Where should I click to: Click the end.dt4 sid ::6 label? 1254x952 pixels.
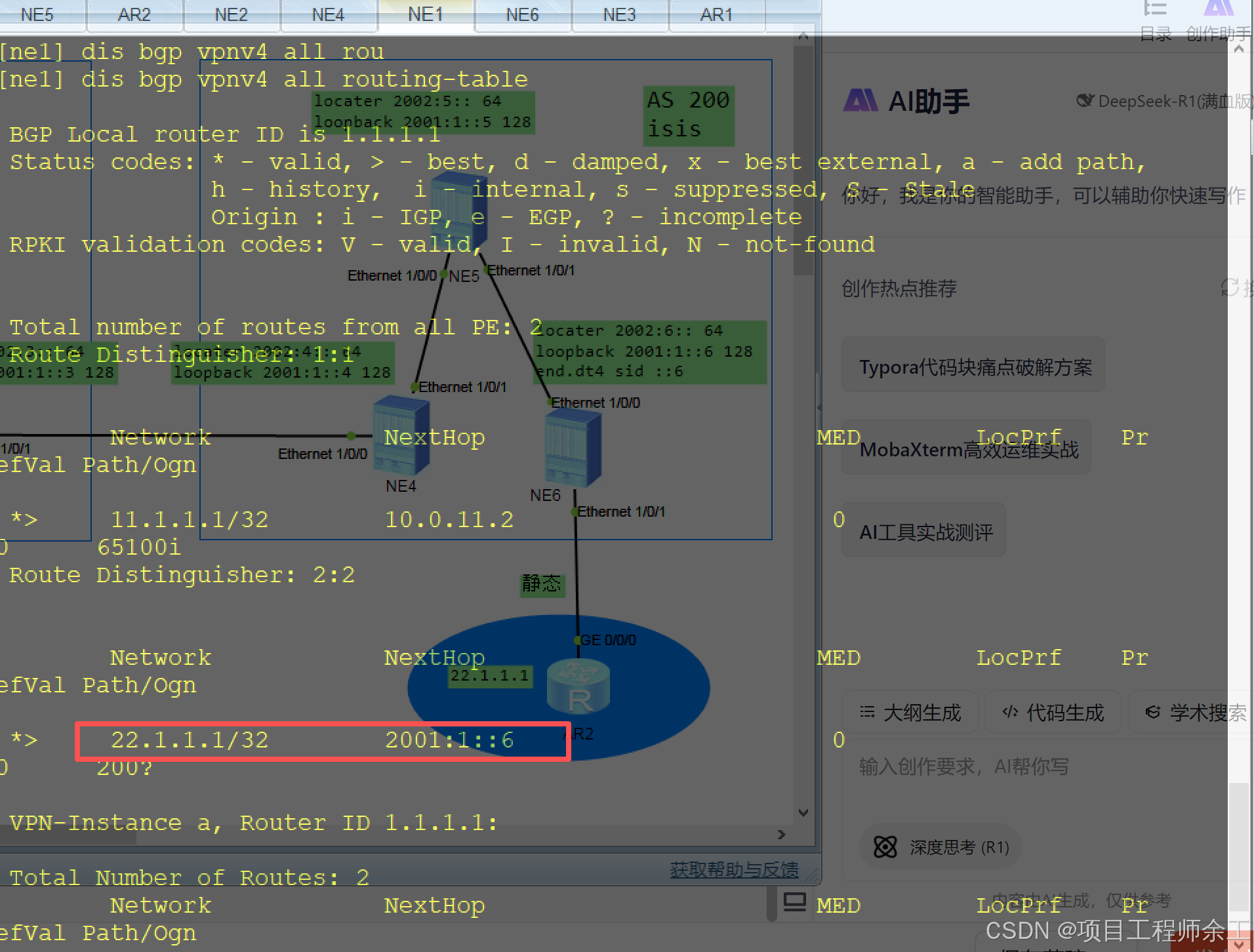click(609, 372)
